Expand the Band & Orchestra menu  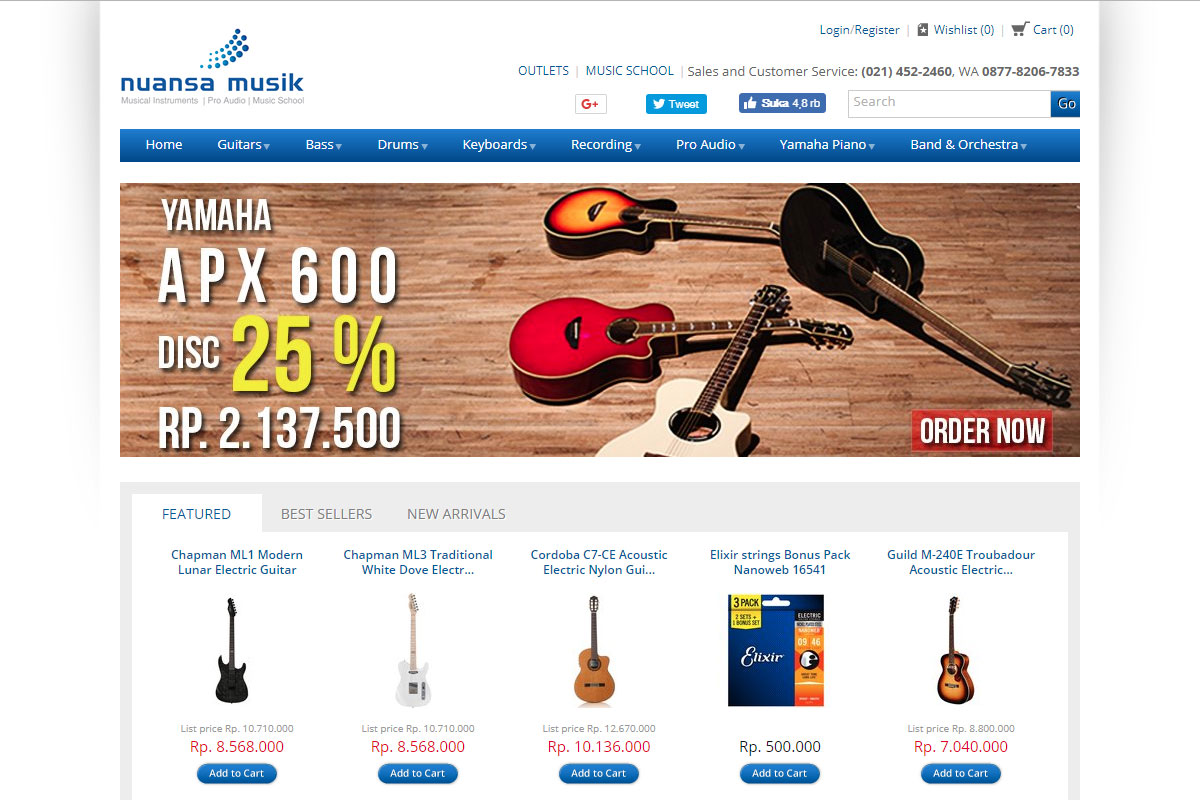tap(969, 145)
